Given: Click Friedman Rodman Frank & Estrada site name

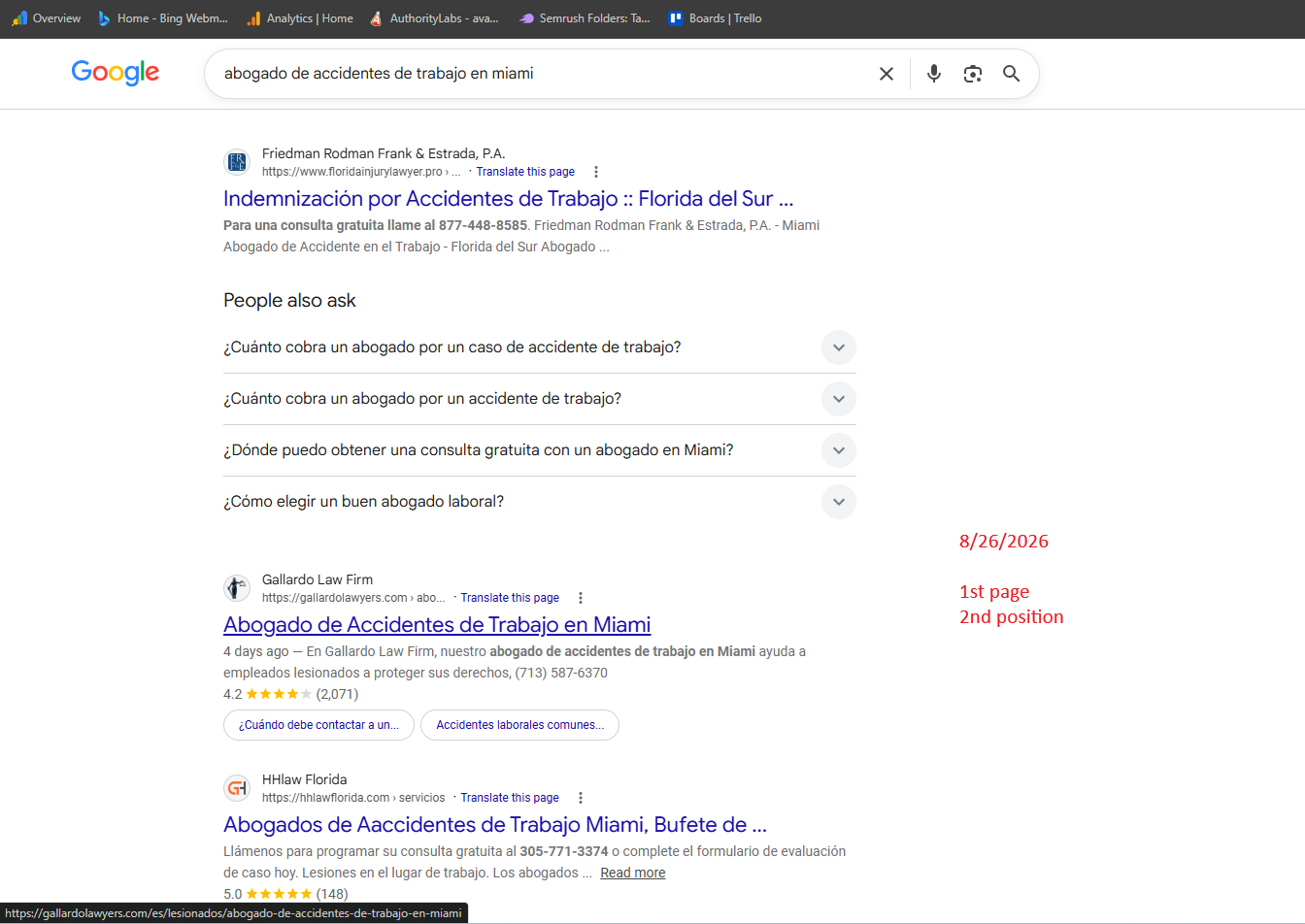Looking at the screenshot, I should click(384, 153).
